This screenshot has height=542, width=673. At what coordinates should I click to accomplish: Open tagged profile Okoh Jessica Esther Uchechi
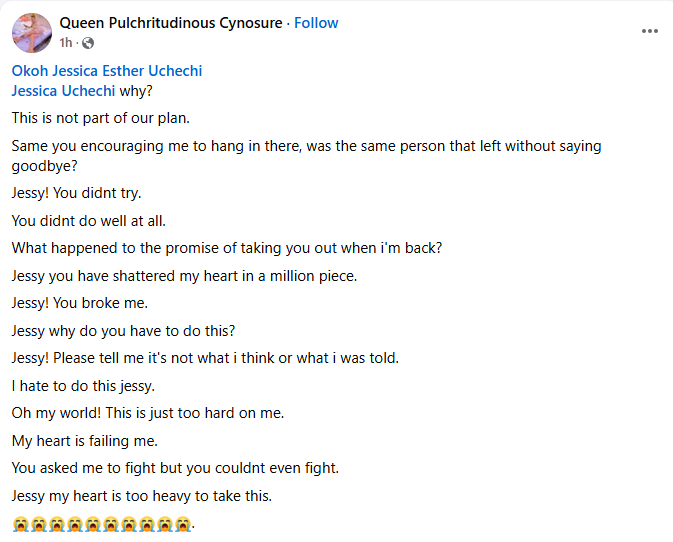coord(107,71)
